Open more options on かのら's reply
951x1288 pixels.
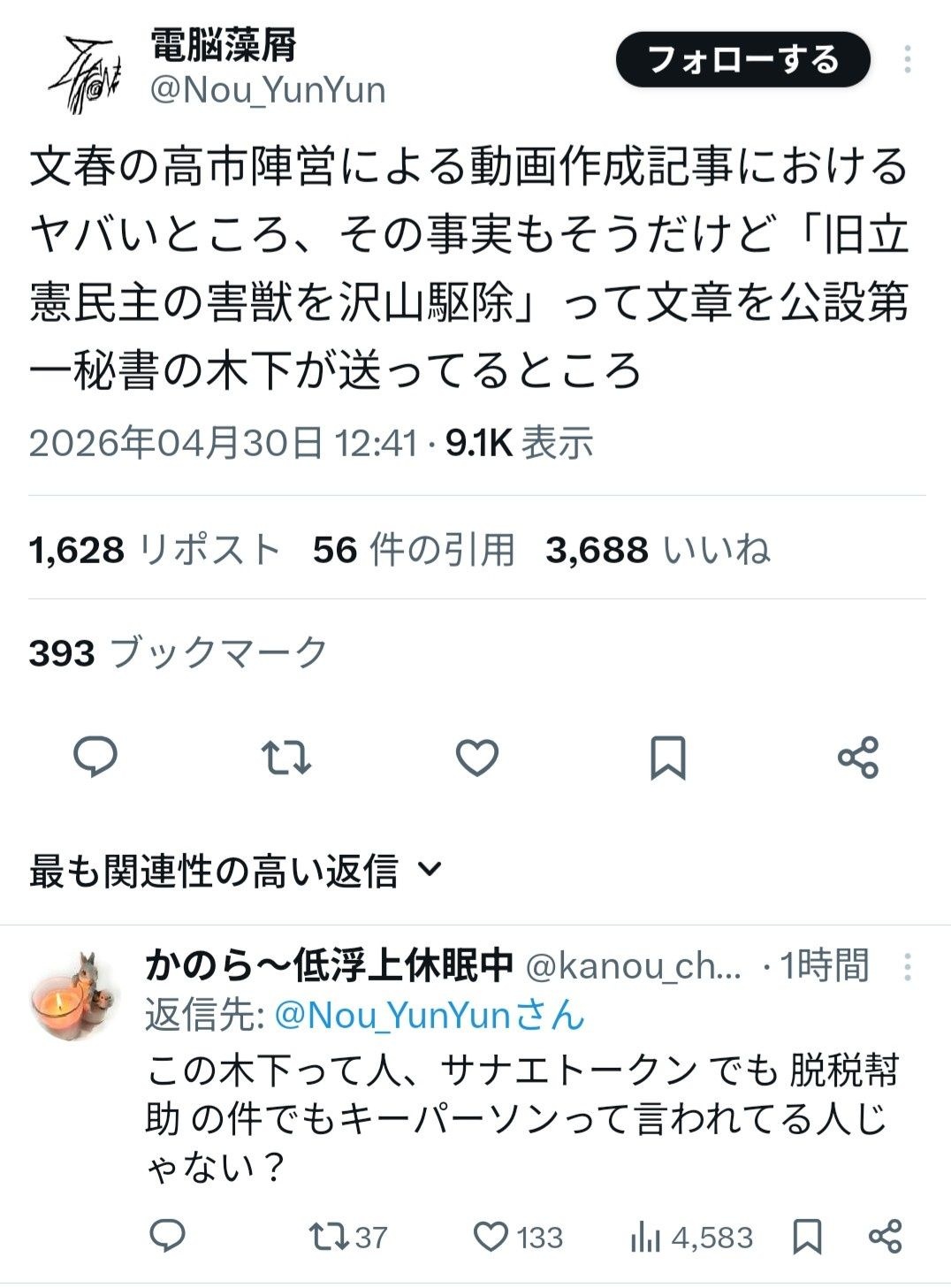pos(907,967)
